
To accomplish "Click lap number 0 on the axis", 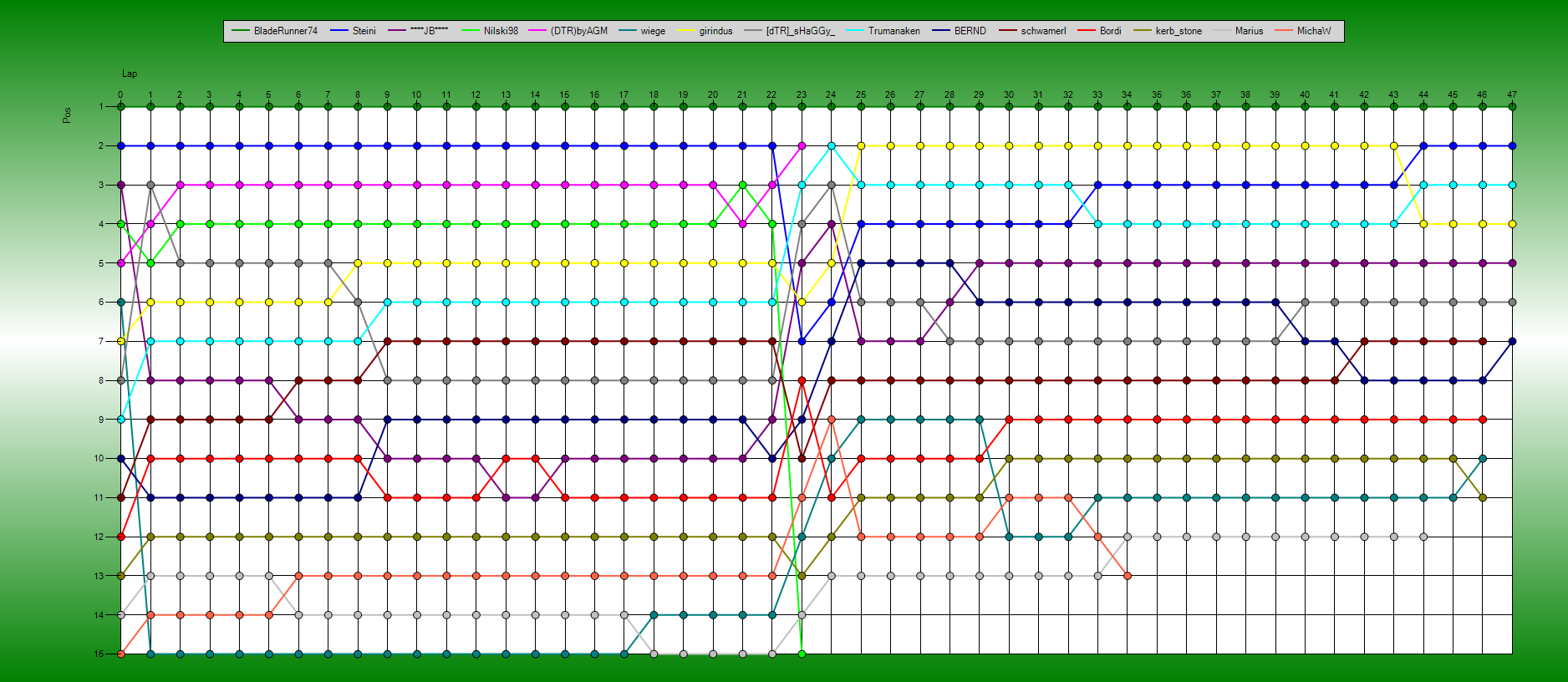I will (120, 95).
